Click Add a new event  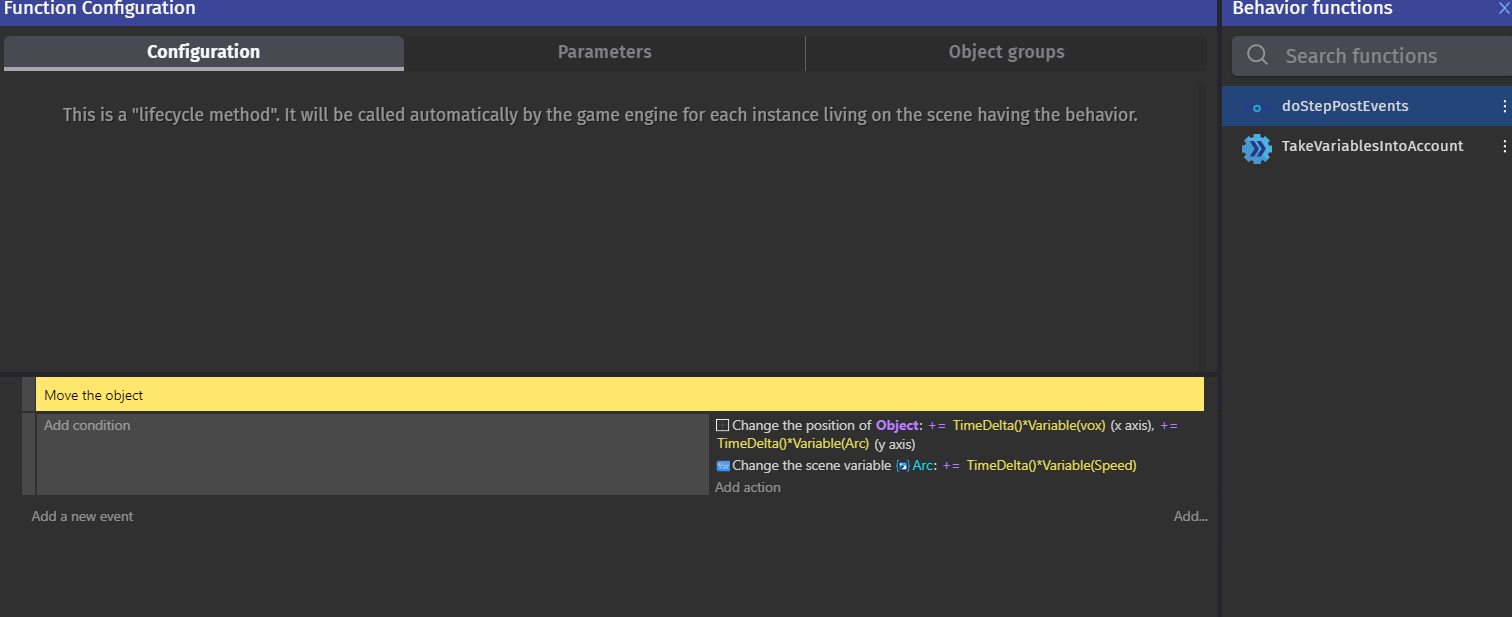(x=81, y=516)
